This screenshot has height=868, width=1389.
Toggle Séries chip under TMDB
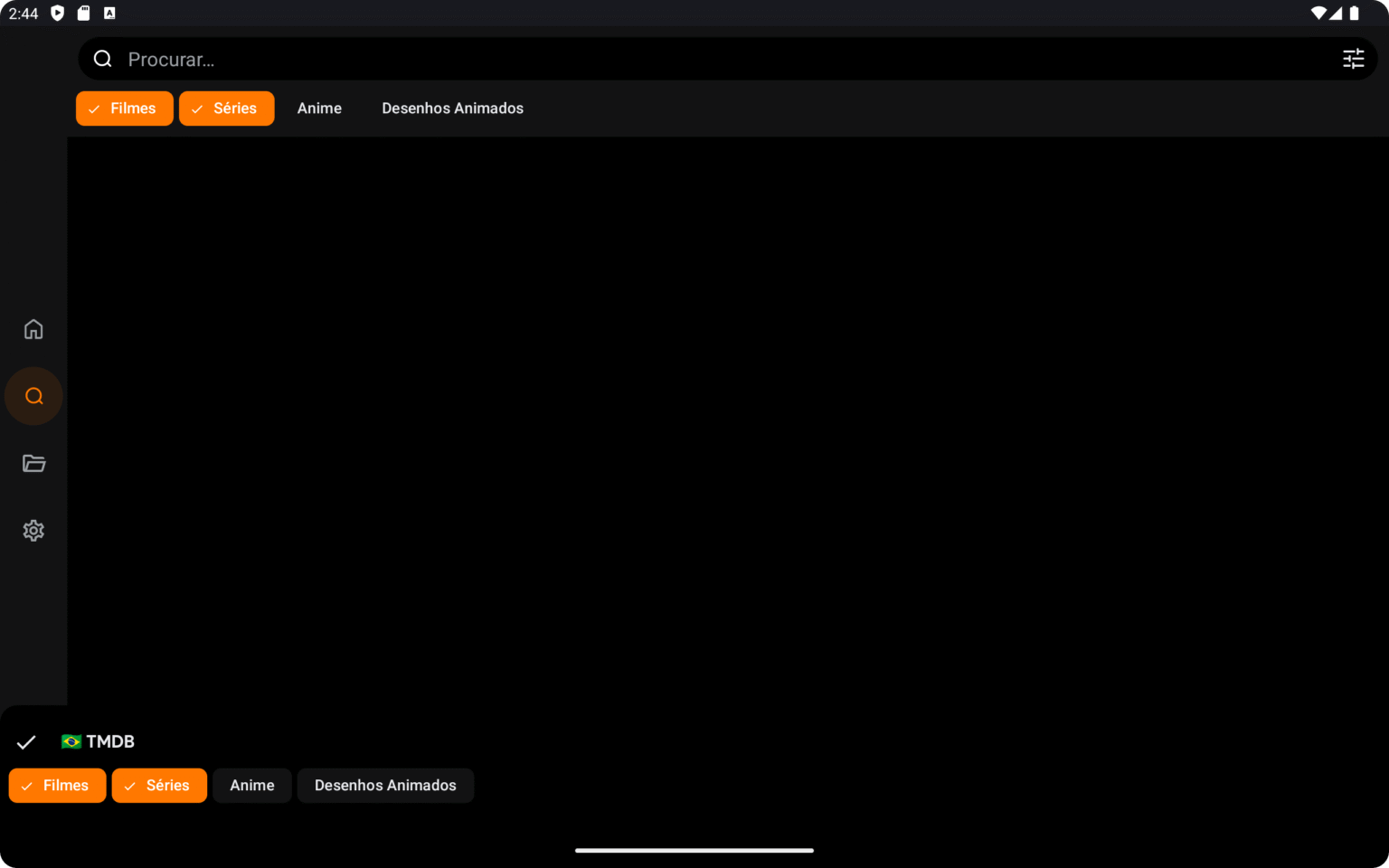159,786
